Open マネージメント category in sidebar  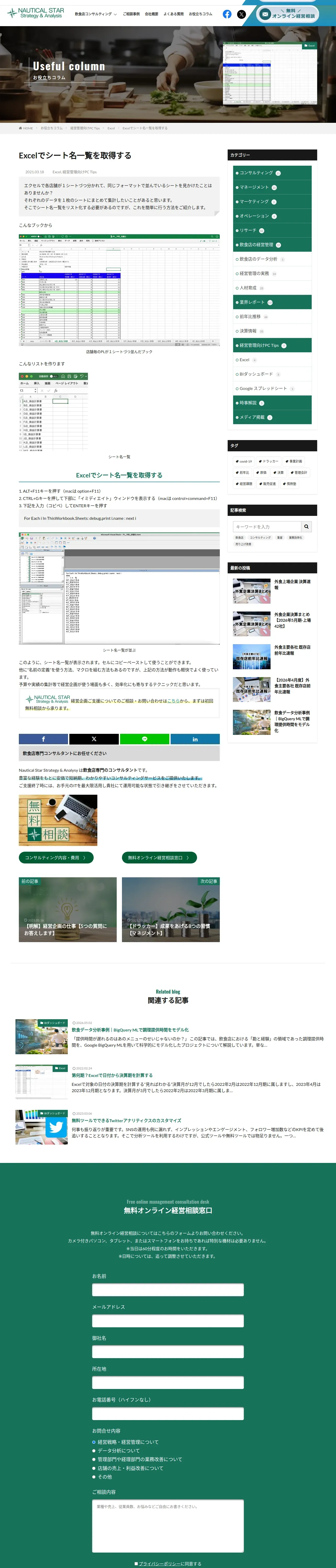[272, 187]
